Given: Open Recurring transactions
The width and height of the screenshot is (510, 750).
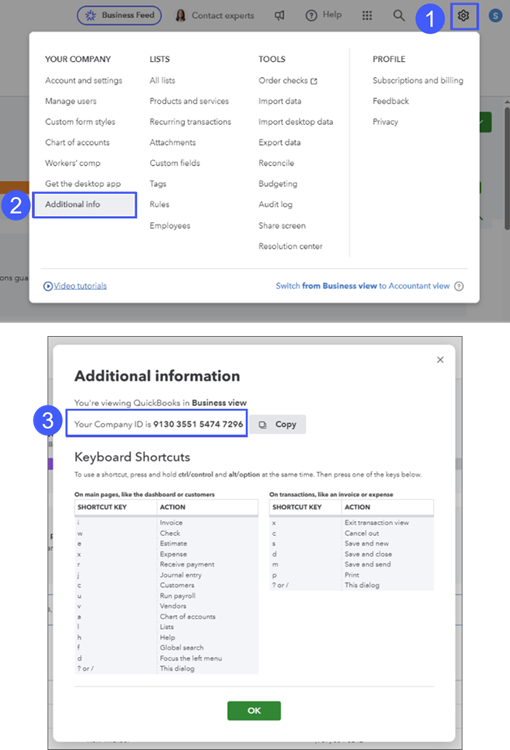Looking at the screenshot, I should (190, 121).
